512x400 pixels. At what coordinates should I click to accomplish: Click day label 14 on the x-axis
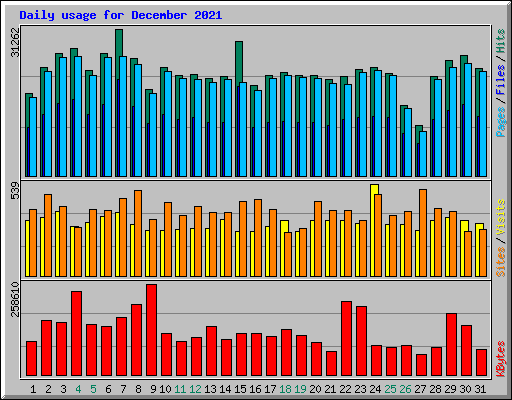pos(225,389)
